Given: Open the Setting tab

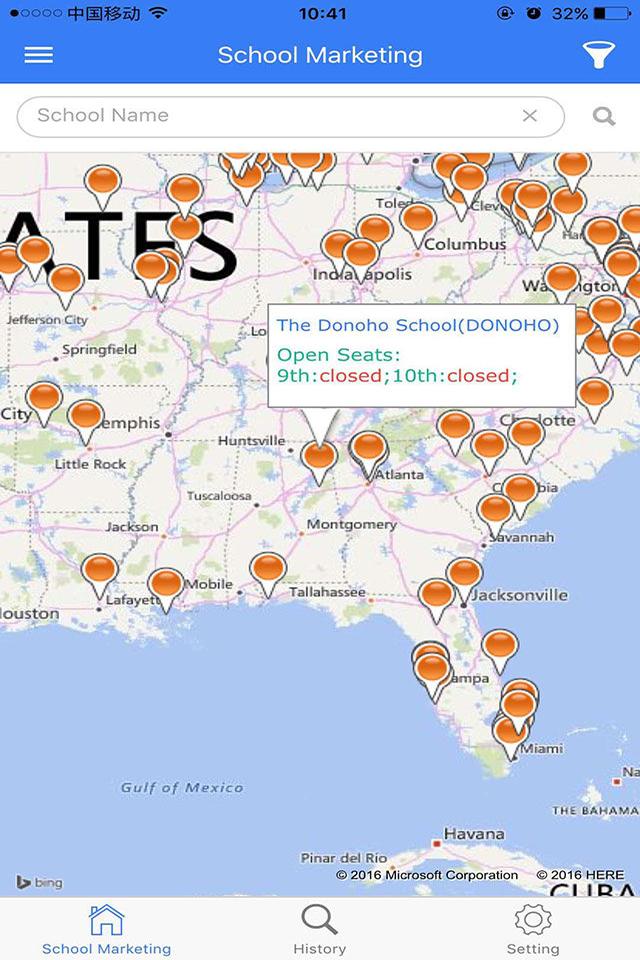Looking at the screenshot, I should click(533, 929).
